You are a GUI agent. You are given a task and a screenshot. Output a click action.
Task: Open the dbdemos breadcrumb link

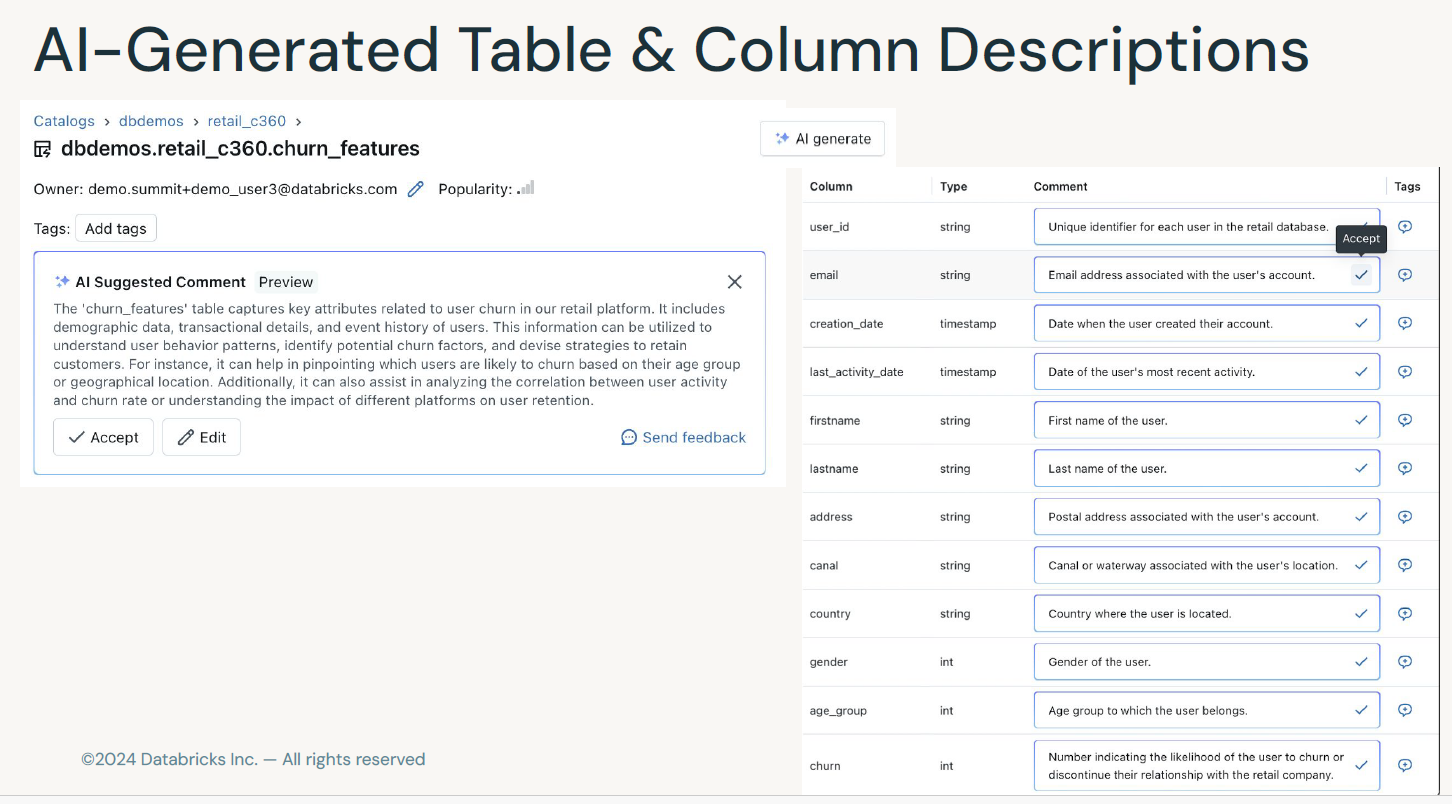click(x=151, y=121)
